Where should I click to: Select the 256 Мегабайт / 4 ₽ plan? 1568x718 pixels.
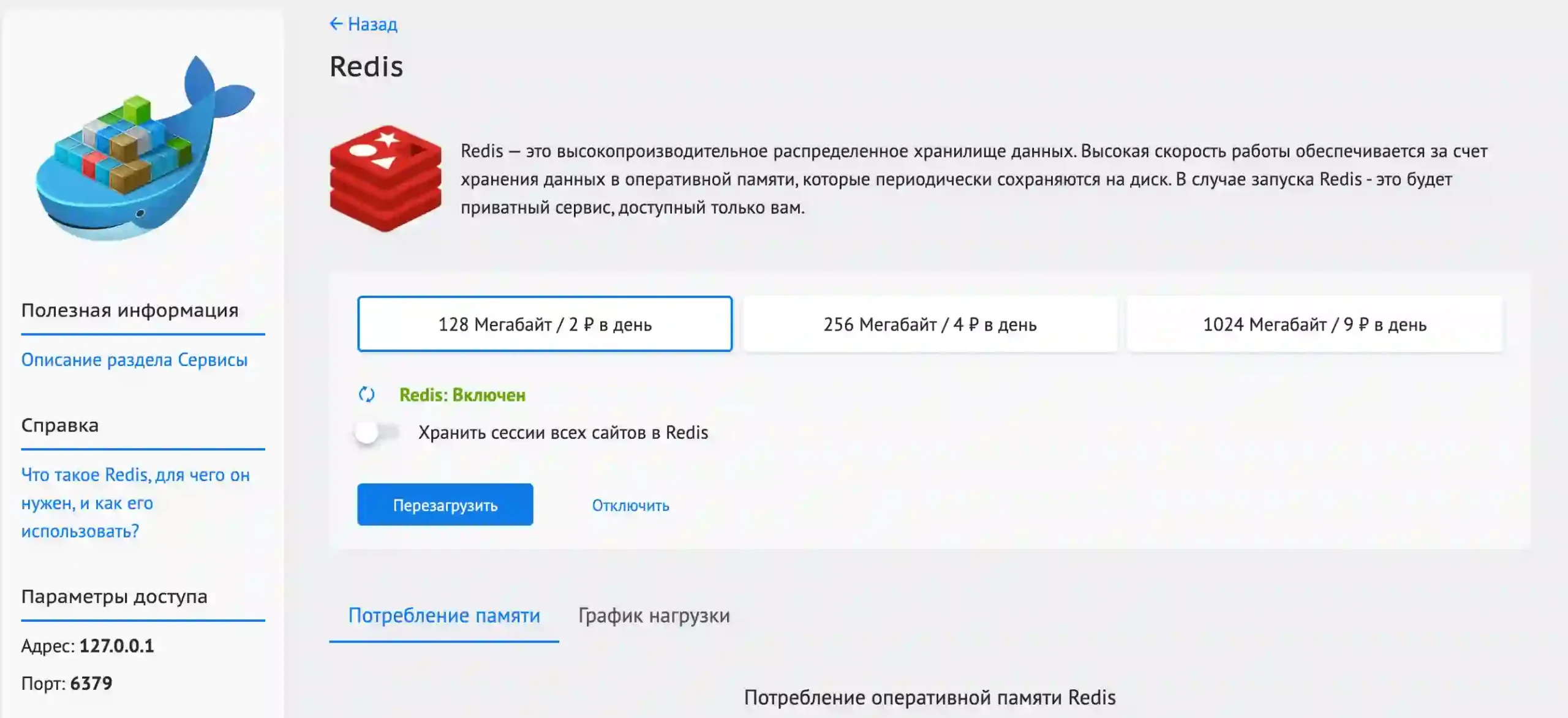tap(930, 324)
